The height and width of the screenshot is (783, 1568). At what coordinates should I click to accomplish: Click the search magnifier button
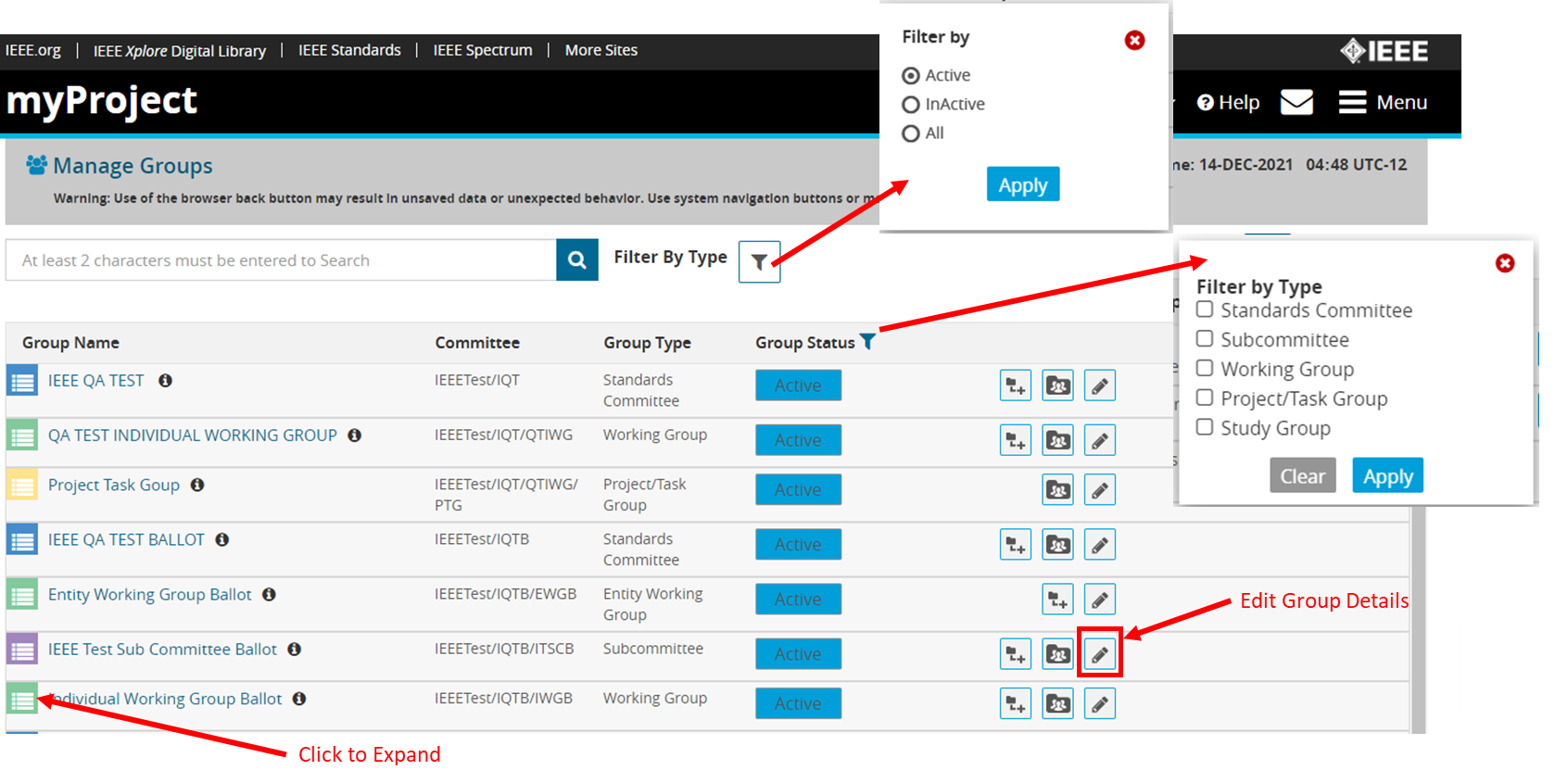(x=576, y=260)
